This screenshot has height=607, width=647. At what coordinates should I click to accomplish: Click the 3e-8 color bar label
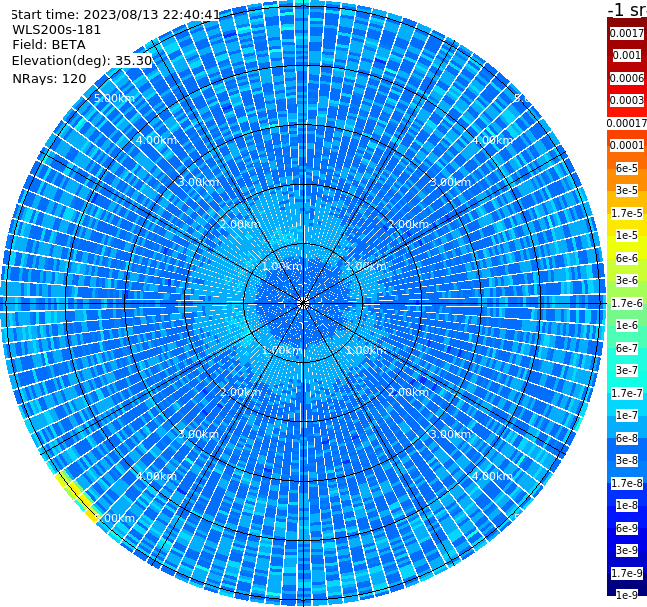click(627, 460)
